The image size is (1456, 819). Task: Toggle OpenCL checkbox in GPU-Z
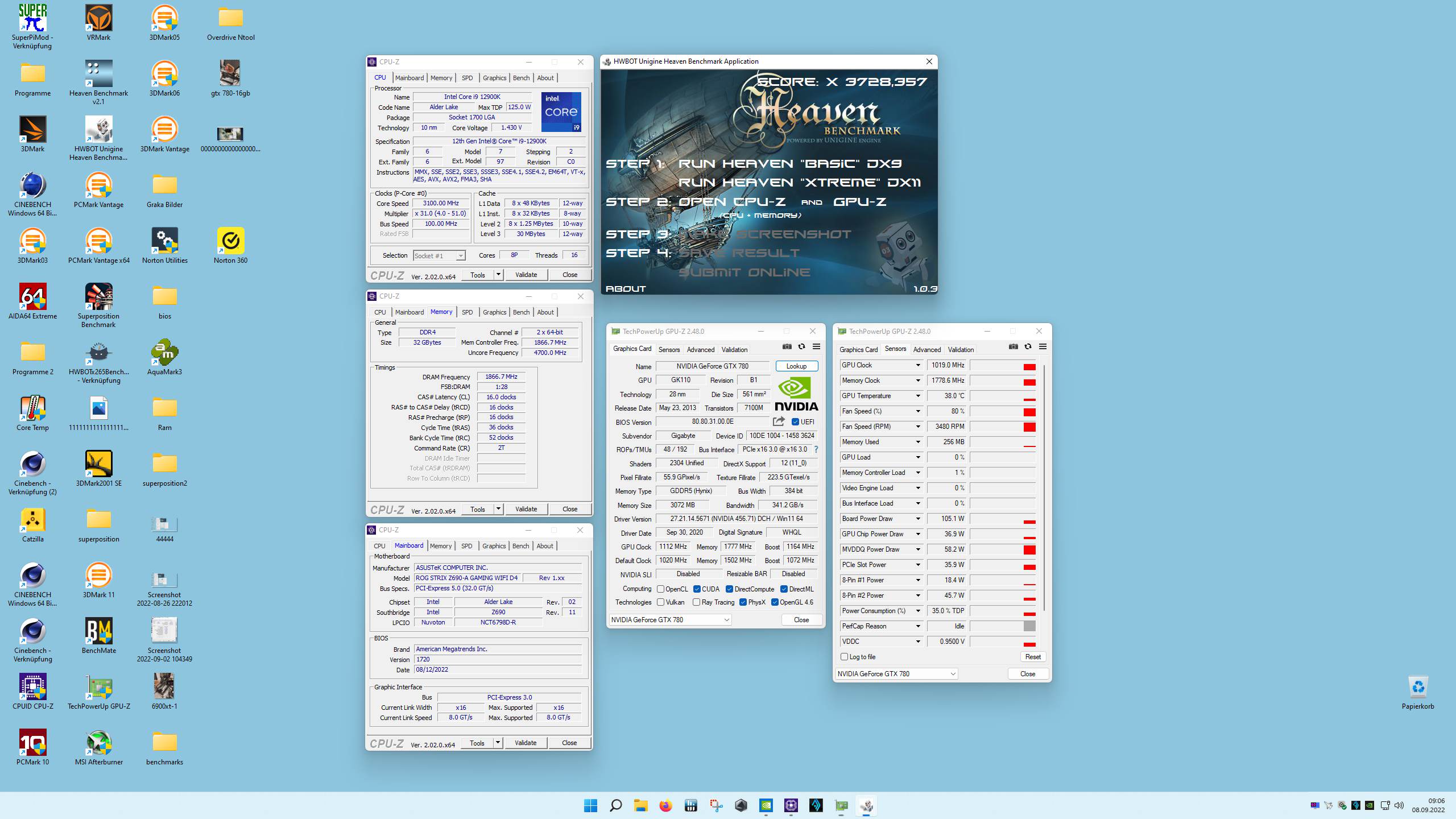[x=660, y=589]
